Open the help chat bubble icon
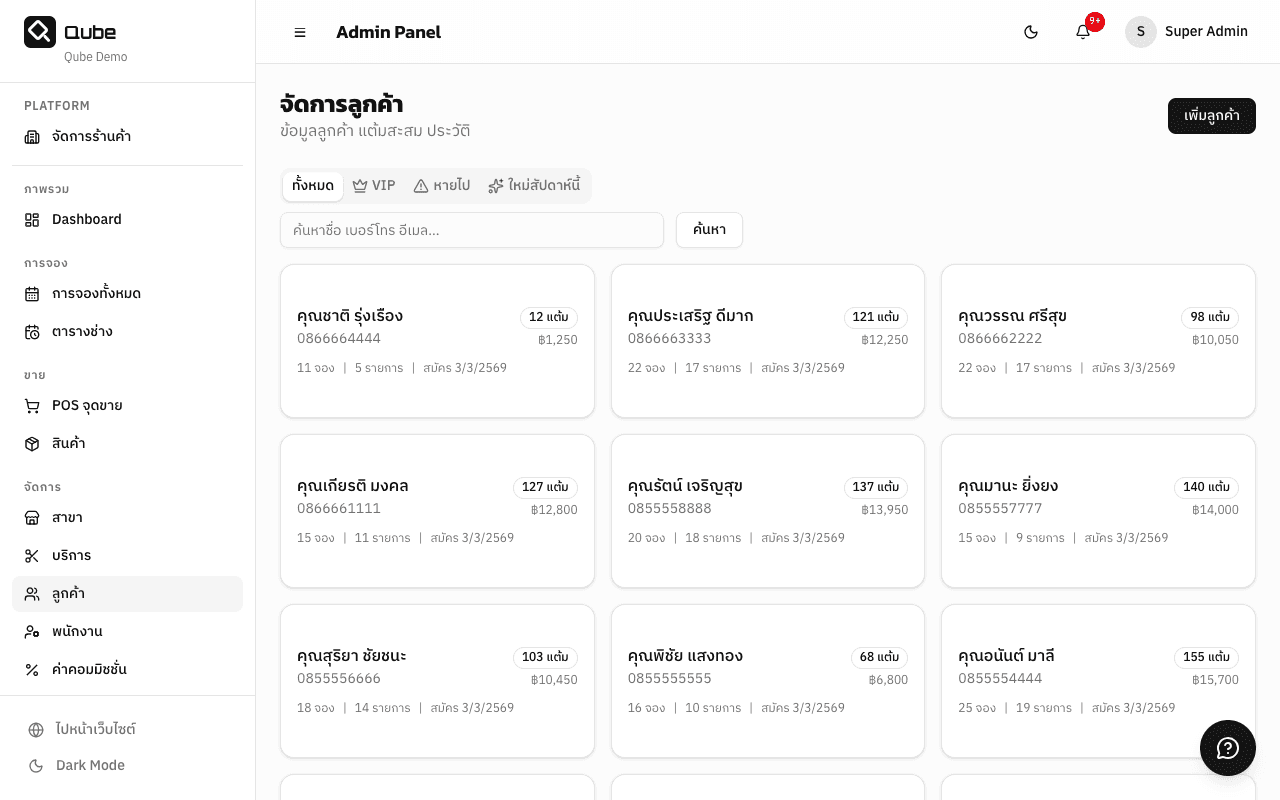1280x800 pixels. pyautogui.click(x=1227, y=748)
